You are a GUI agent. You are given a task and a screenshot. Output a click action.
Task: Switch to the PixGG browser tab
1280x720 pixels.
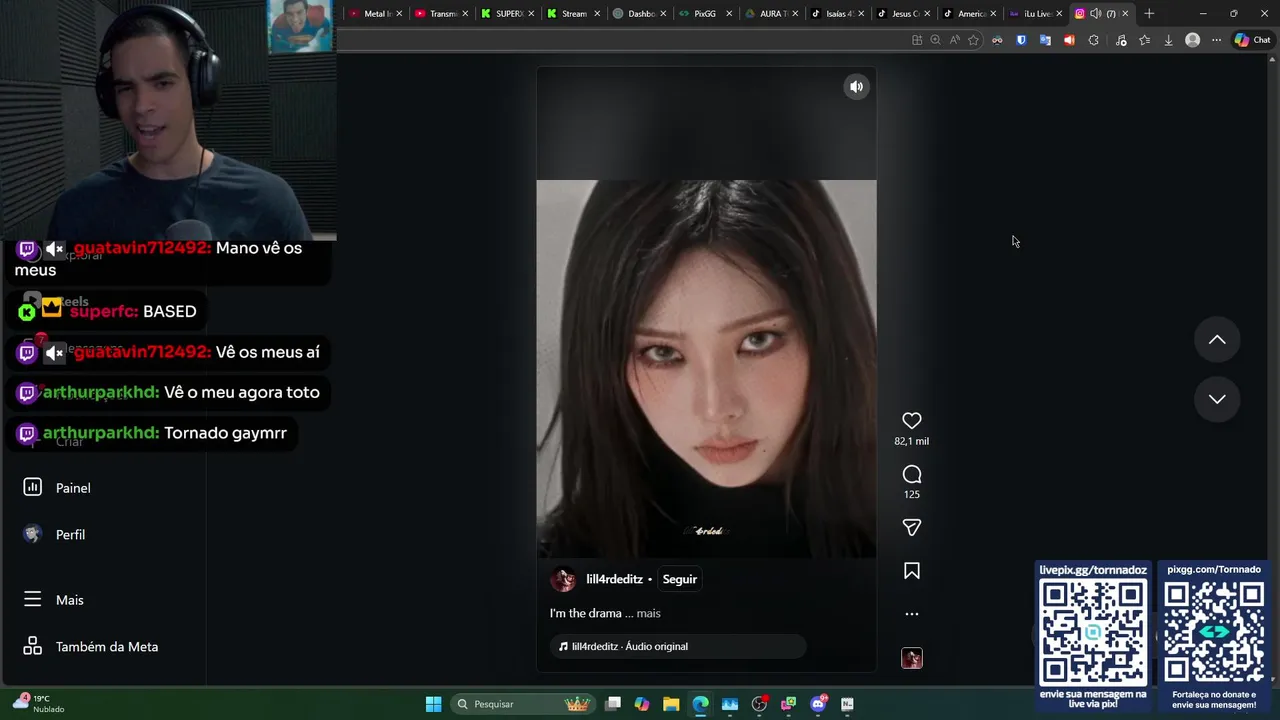[x=705, y=14]
